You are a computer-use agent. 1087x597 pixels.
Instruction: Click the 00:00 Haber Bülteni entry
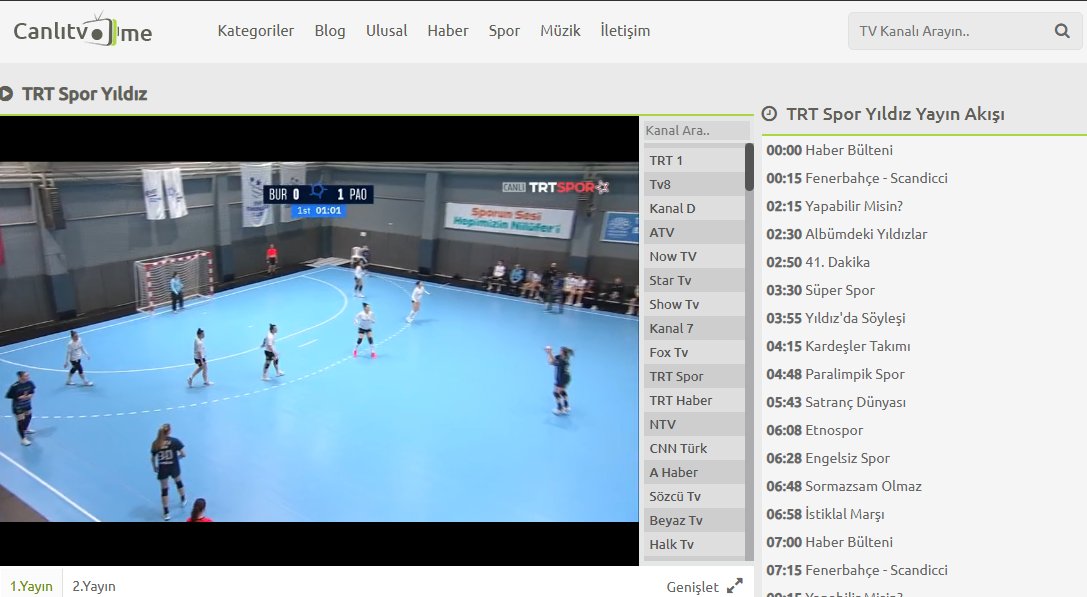point(829,150)
